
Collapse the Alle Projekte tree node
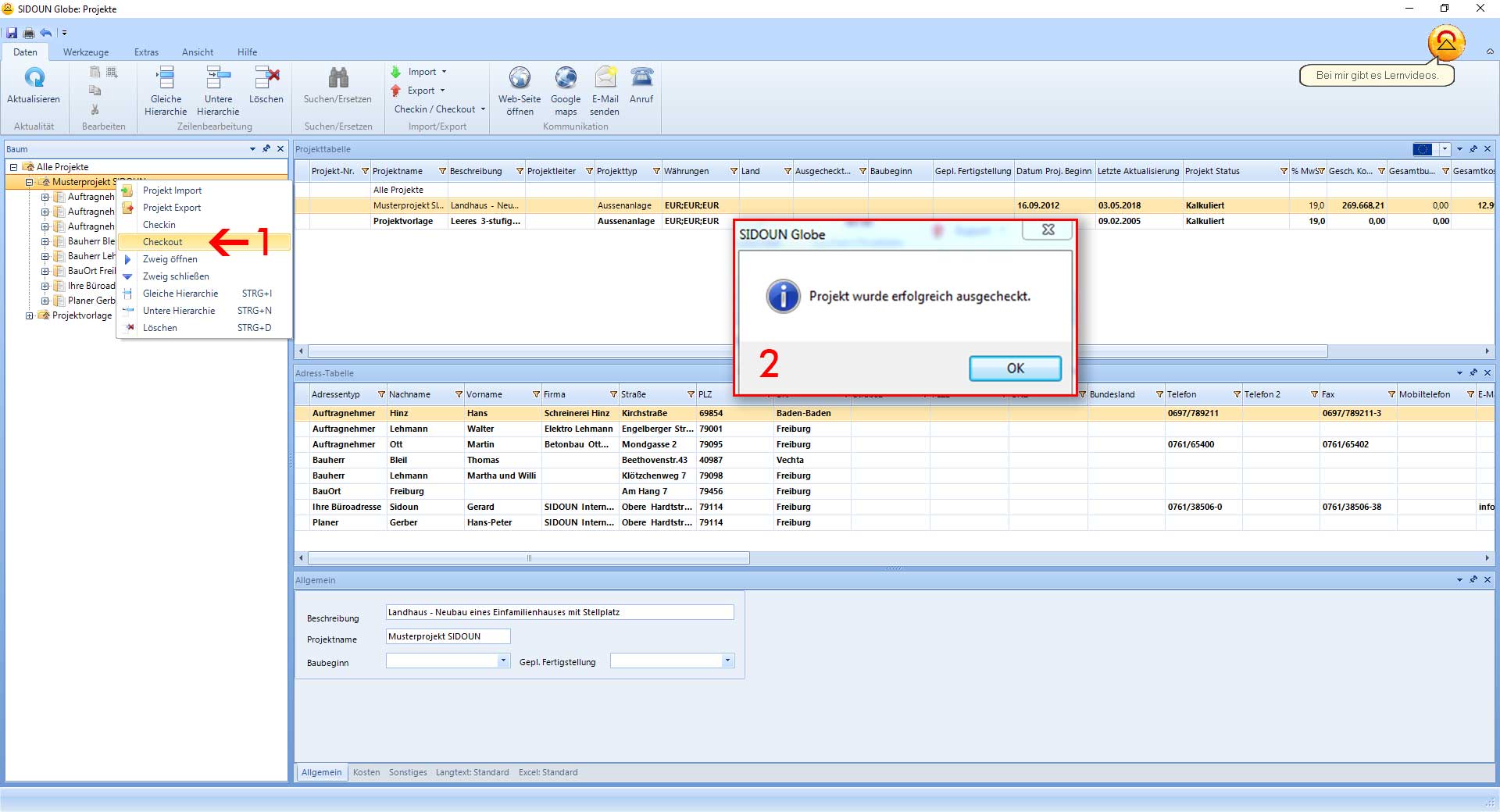[13, 167]
